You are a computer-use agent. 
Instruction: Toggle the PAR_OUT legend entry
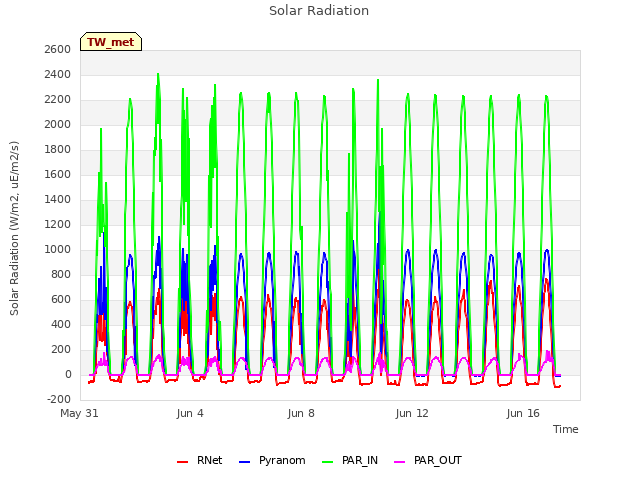point(428,460)
